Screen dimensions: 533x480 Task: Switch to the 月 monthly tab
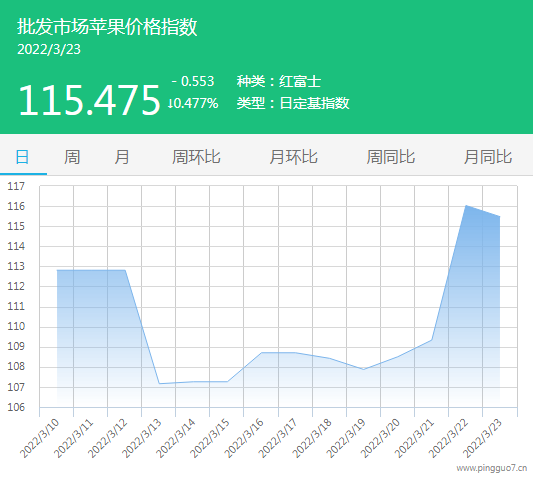click(x=122, y=157)
